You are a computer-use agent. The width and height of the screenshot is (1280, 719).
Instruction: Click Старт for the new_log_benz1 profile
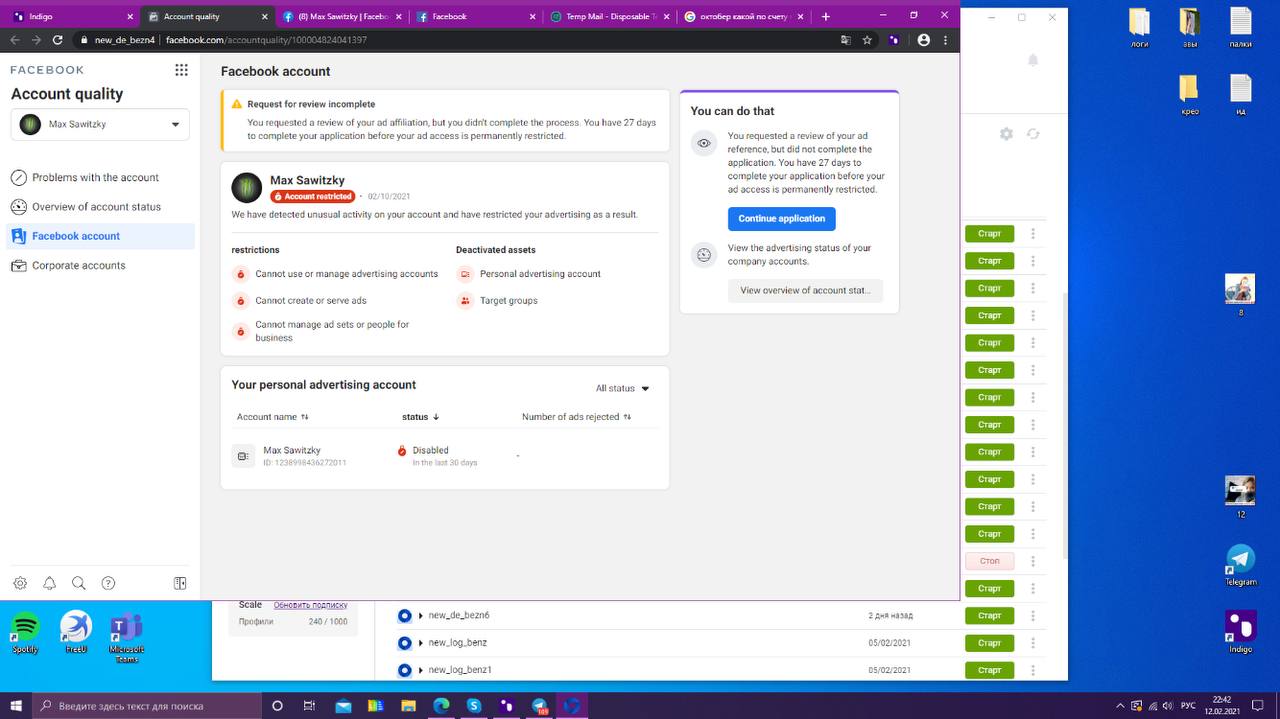click(x=989, y=670)
